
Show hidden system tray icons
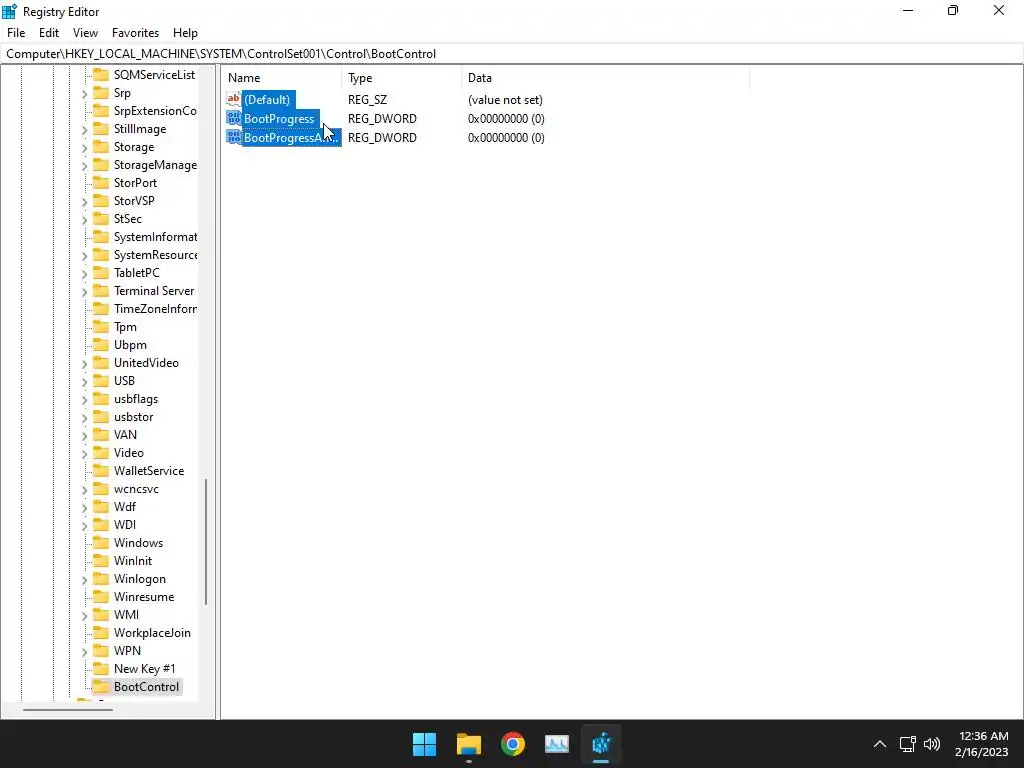click(x=880, y=744)
